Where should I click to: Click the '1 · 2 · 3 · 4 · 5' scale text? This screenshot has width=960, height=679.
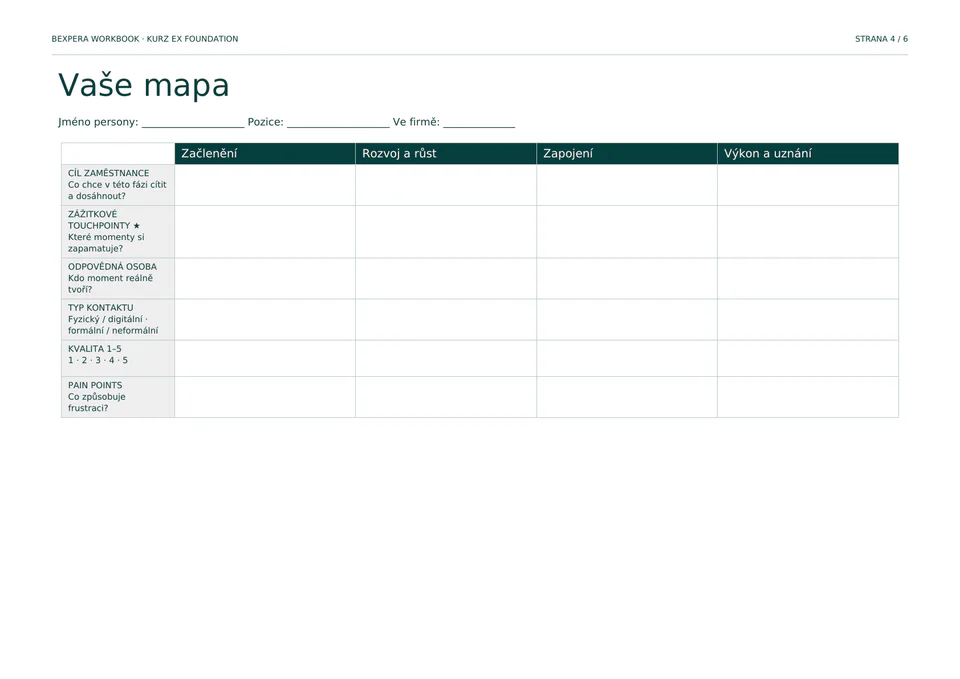click(98, 360)
